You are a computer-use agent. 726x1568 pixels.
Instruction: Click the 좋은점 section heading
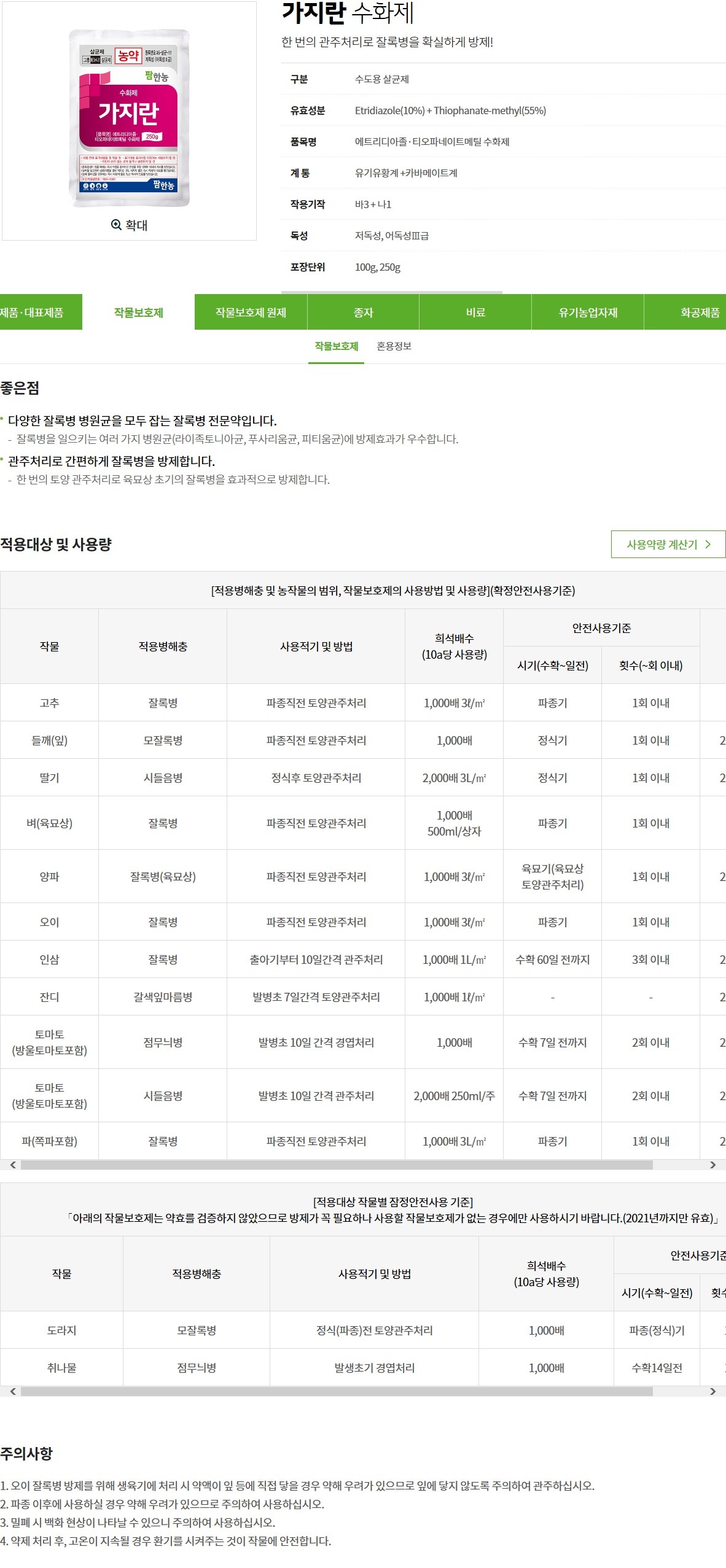point(20,388)
